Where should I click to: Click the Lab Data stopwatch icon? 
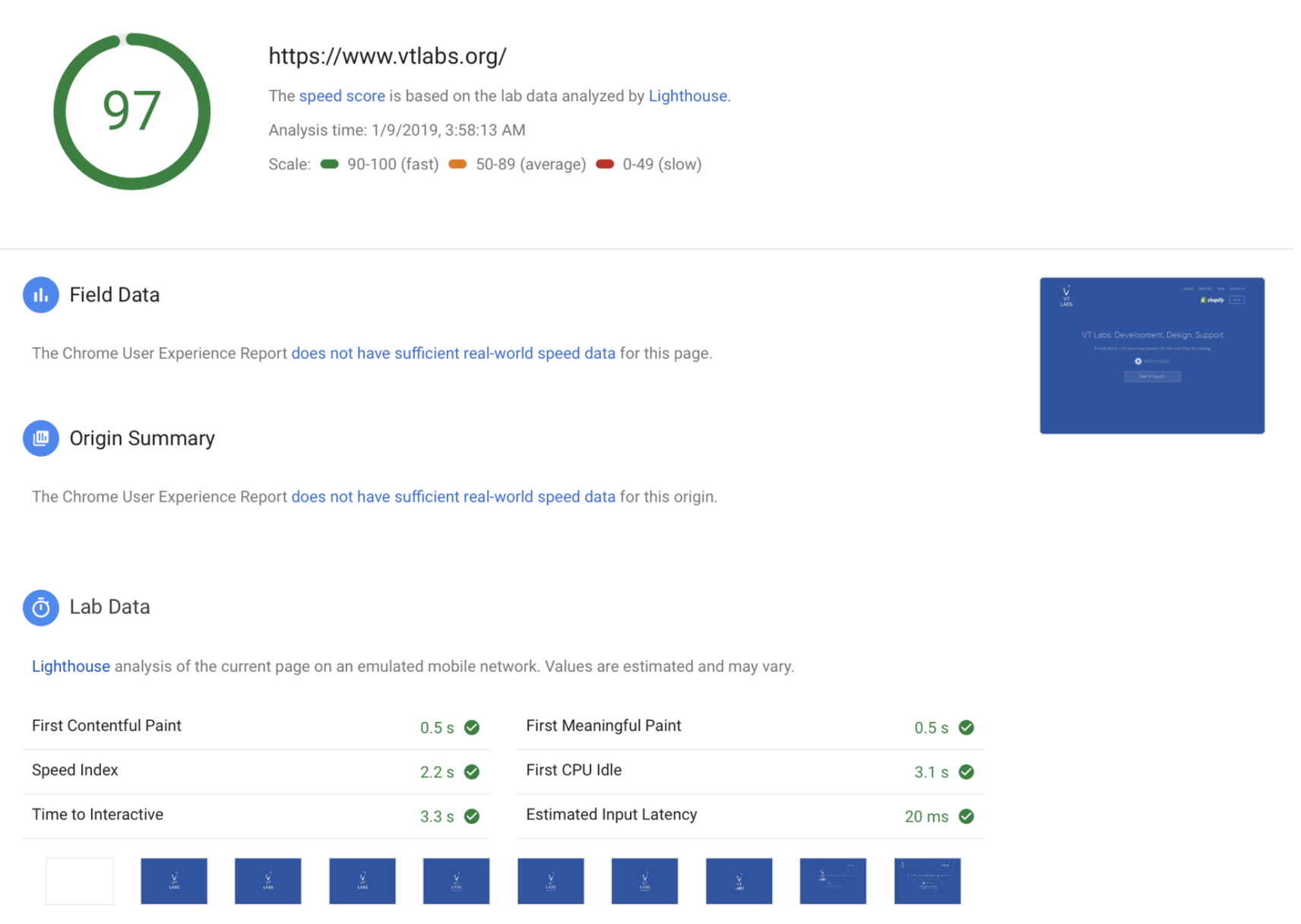coord(40,607)
